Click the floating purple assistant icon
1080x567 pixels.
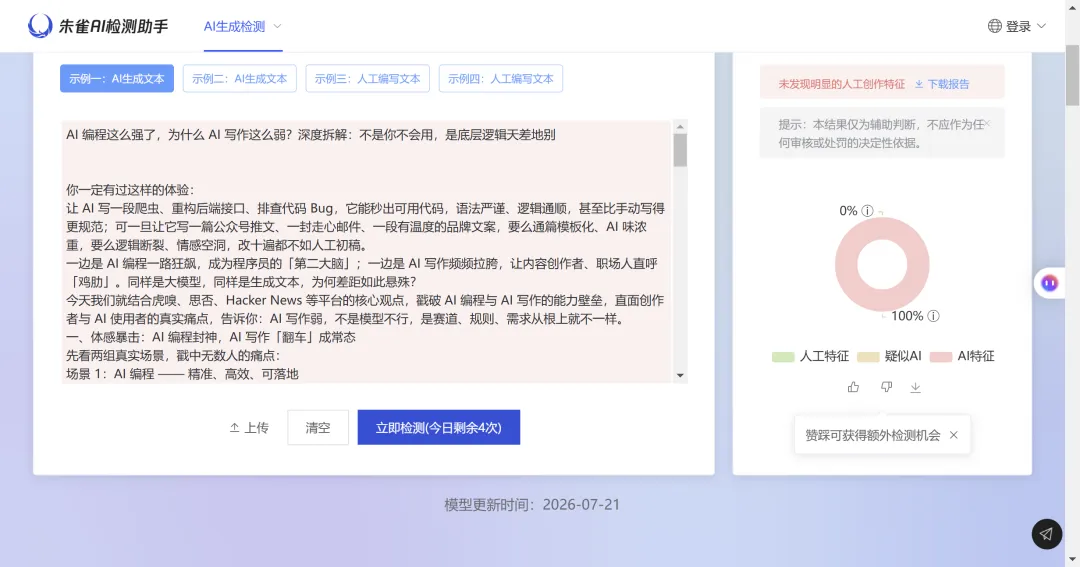1049,283
